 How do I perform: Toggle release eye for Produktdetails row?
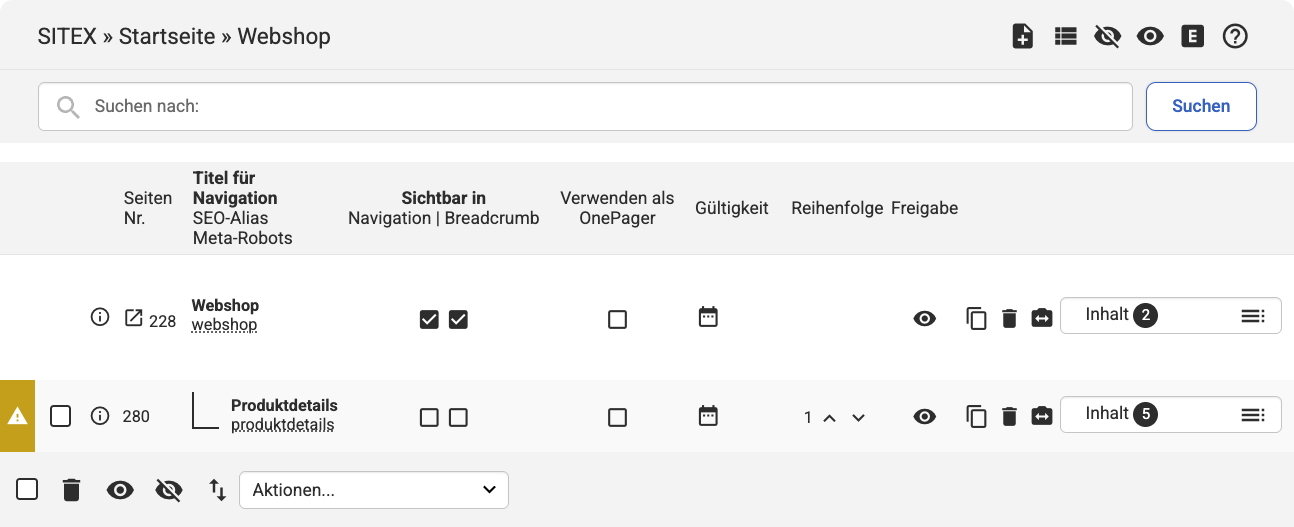[x=925, y=416]
